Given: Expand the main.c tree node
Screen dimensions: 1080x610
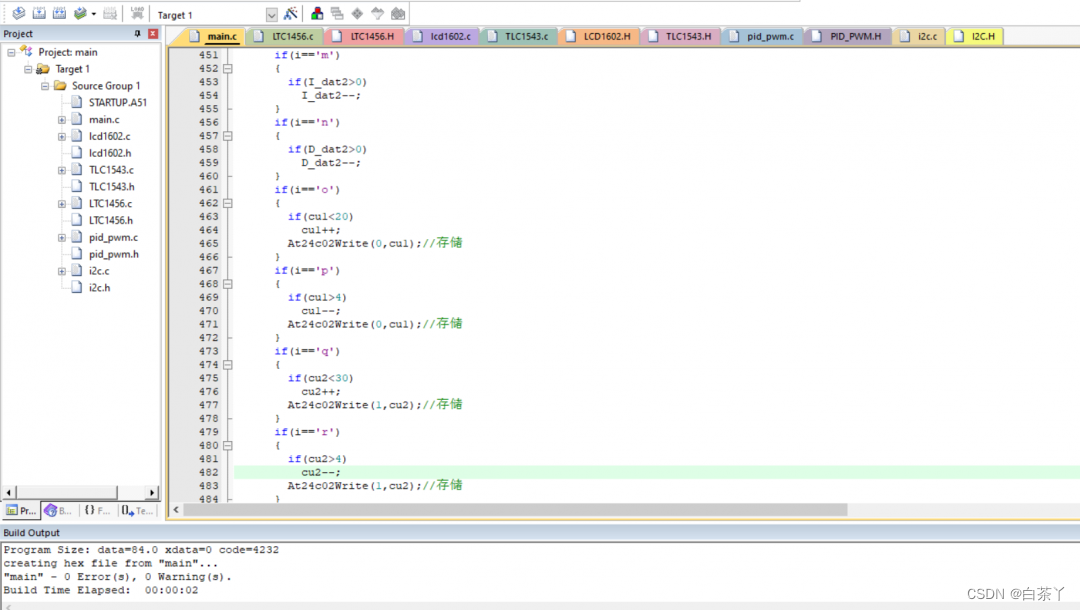Looking at the screenshot, I should tap(62, 120).
